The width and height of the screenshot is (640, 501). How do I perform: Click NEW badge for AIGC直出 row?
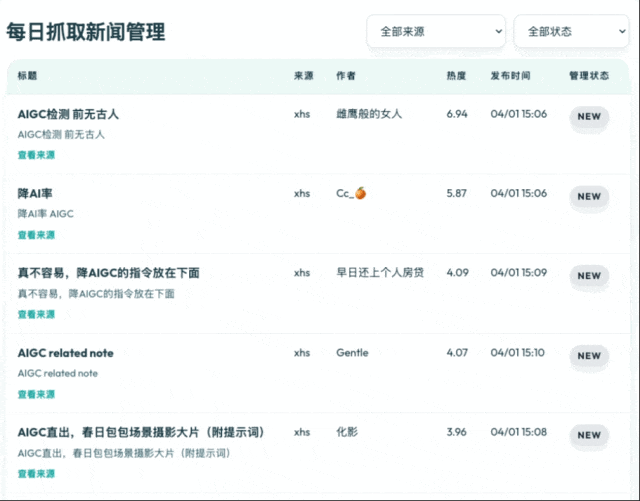point(589,435)
